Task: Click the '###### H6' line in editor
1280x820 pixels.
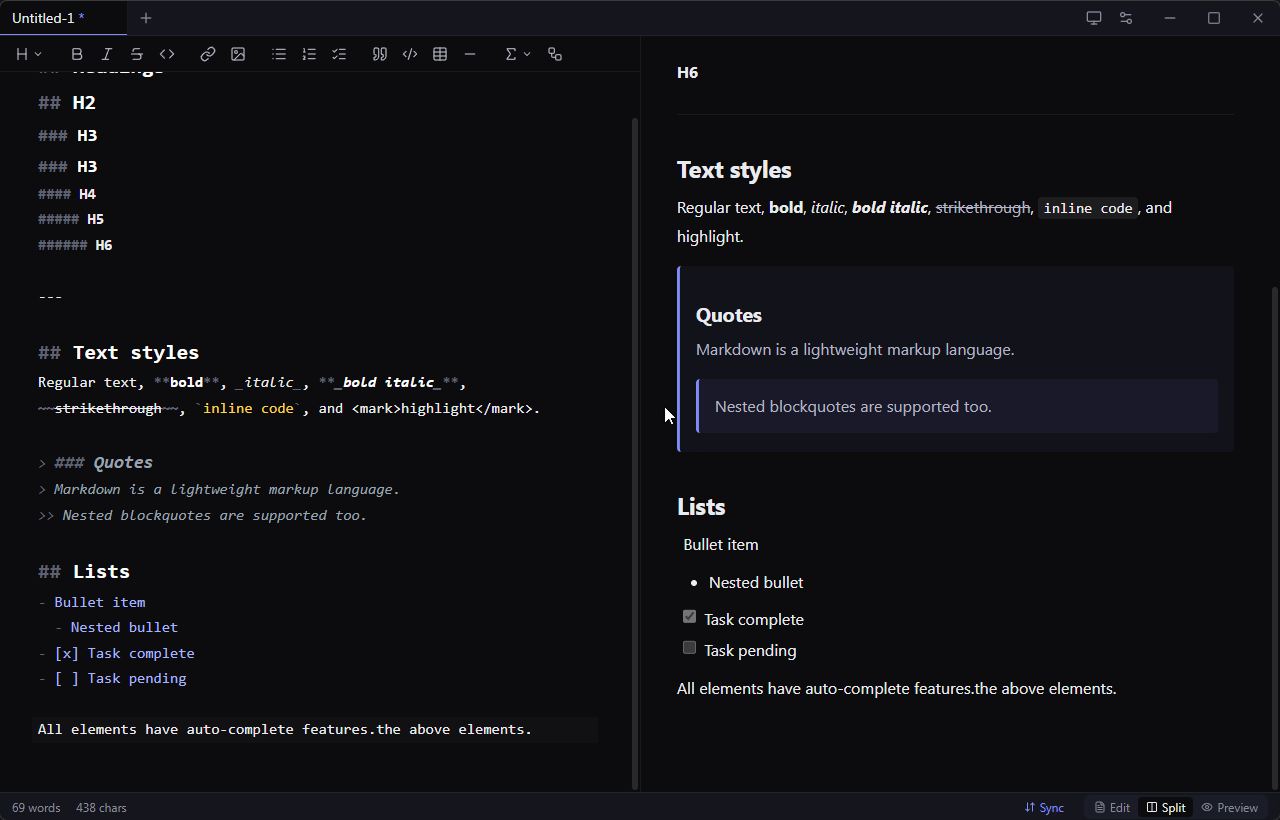Action: pos(75,245)
